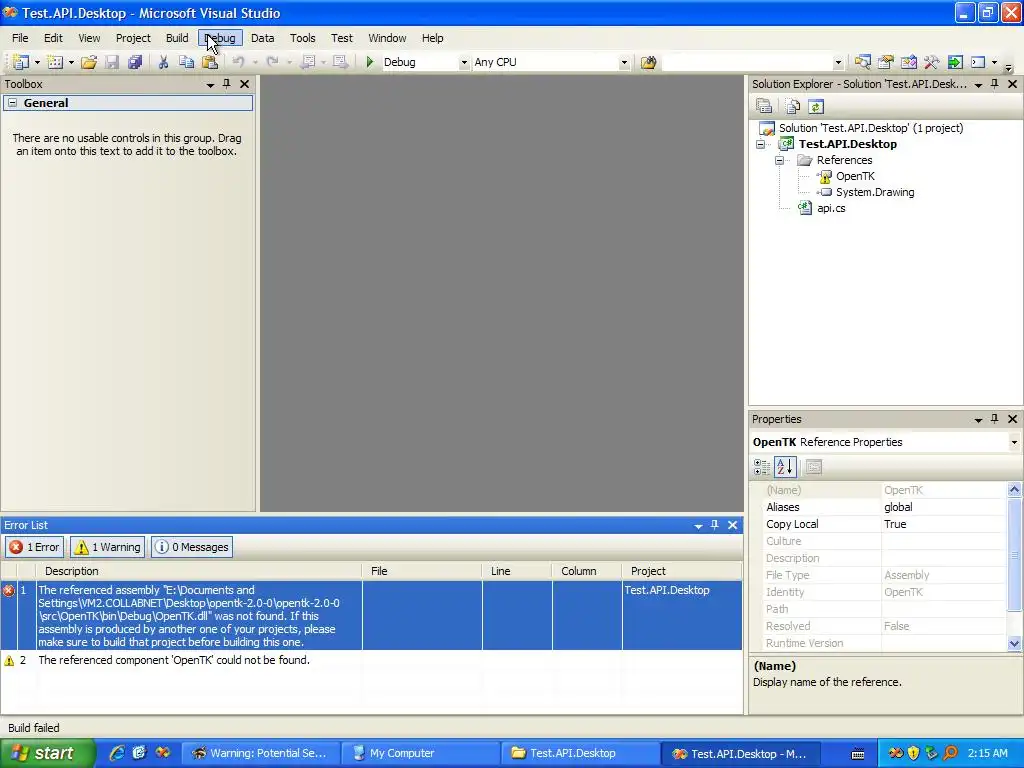Collapse the Test.API.Desktop project node
The height and width of the screenshot is (768, 1024).
pyautogui.click(x=760, y=144)
